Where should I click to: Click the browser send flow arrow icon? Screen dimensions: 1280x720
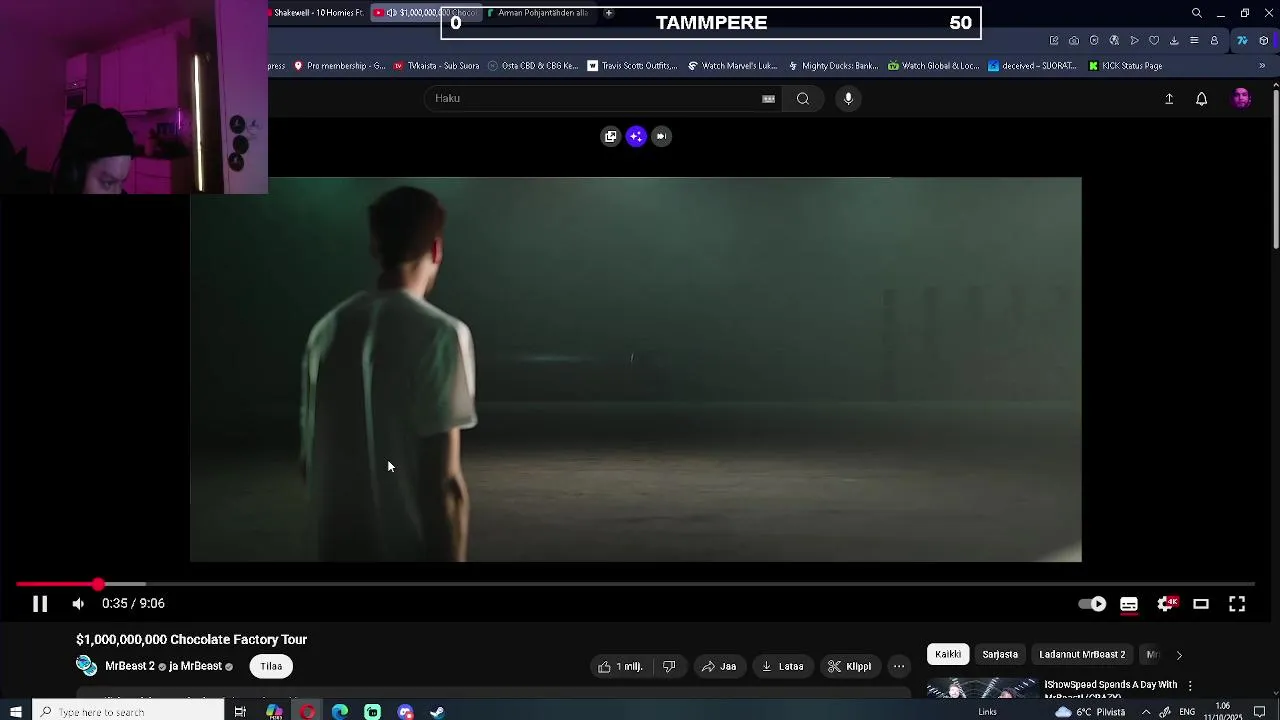(1134, 41)
